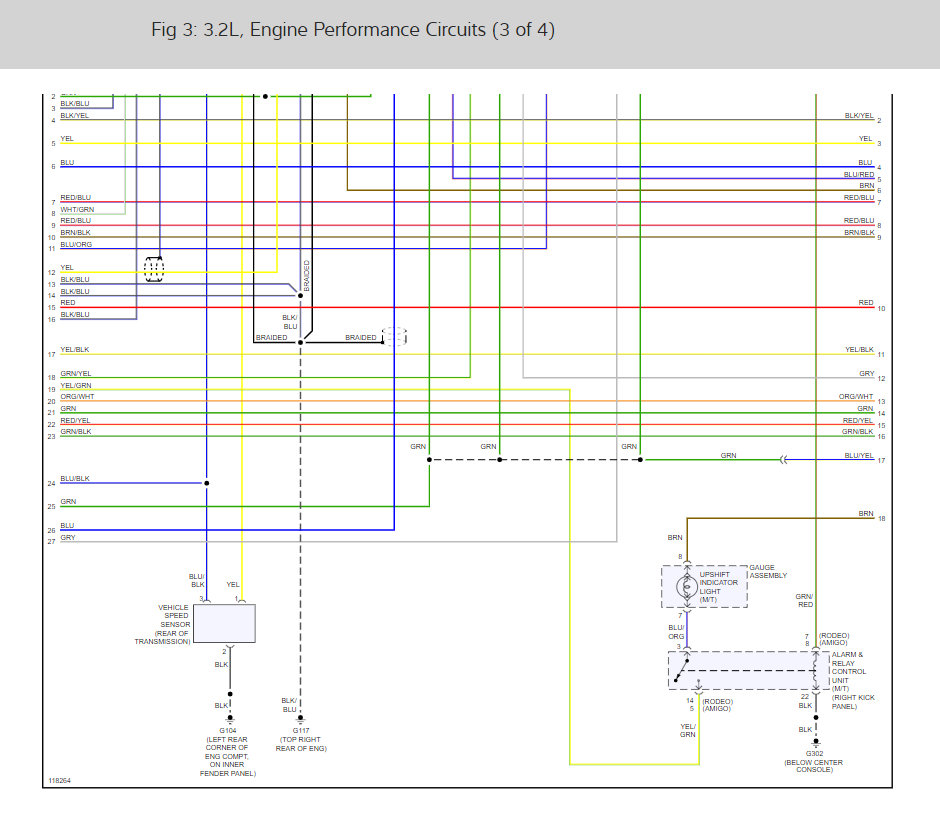Select the (TOP RIGHT REAR OF ENG) note
This screenshot has width=940, height=815.
pyautogui.click(x=301, y=744)
